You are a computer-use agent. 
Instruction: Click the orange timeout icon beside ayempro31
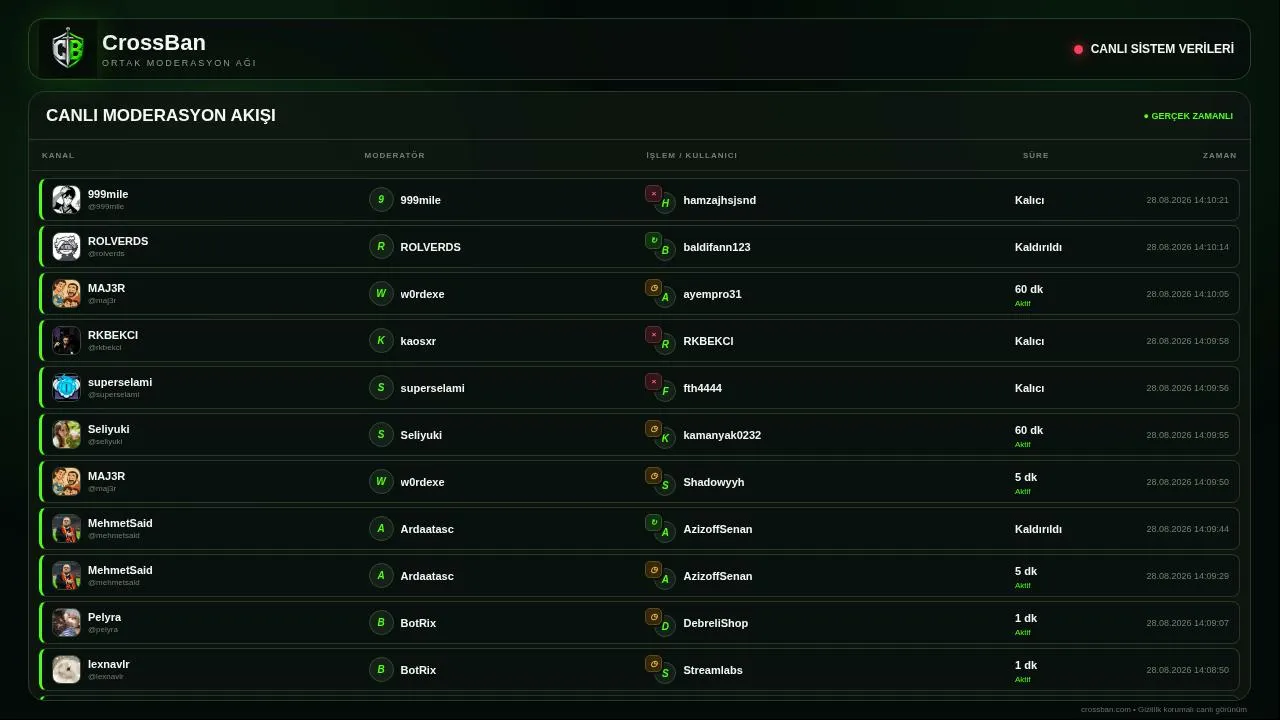click(x=653, y=288)
